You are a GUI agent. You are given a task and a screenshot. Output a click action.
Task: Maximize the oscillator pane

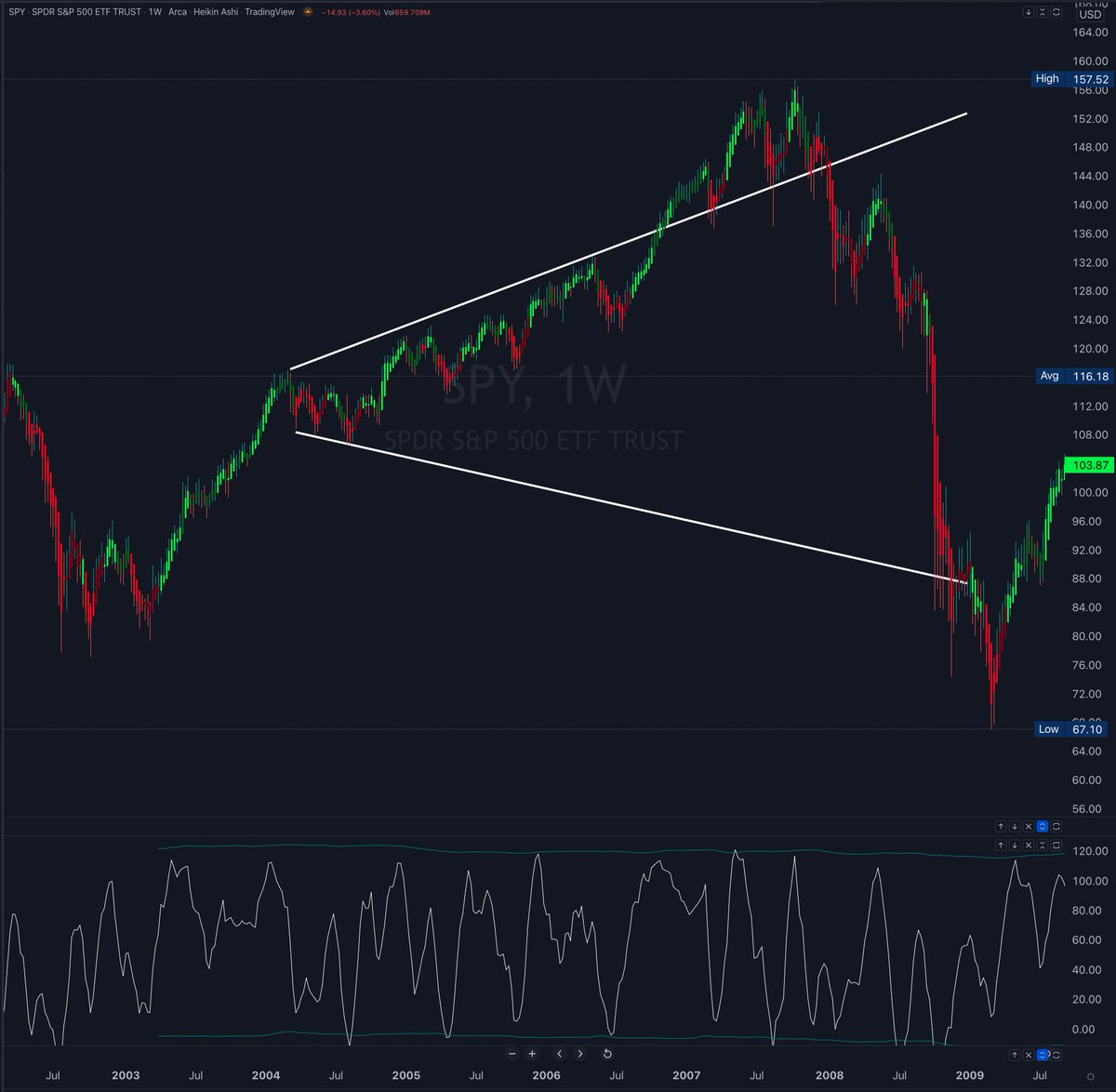pyautogui.click(x=1056, y=846)
